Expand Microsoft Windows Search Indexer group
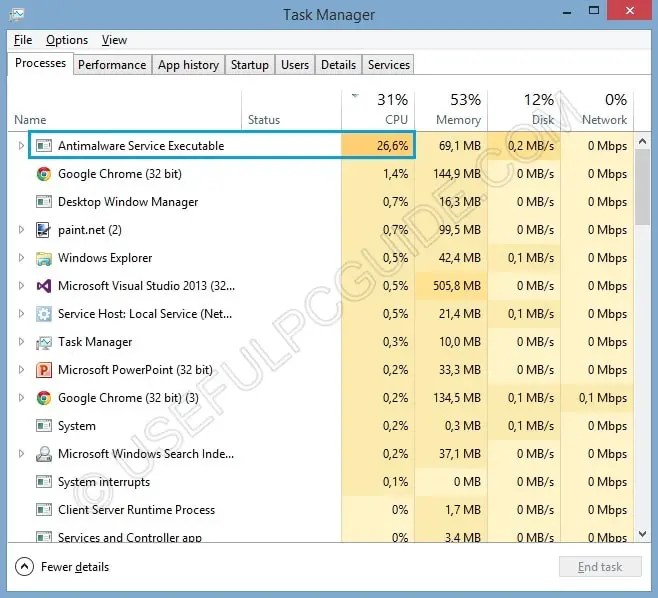The image size is (658, 598). [x=21, y=454]
